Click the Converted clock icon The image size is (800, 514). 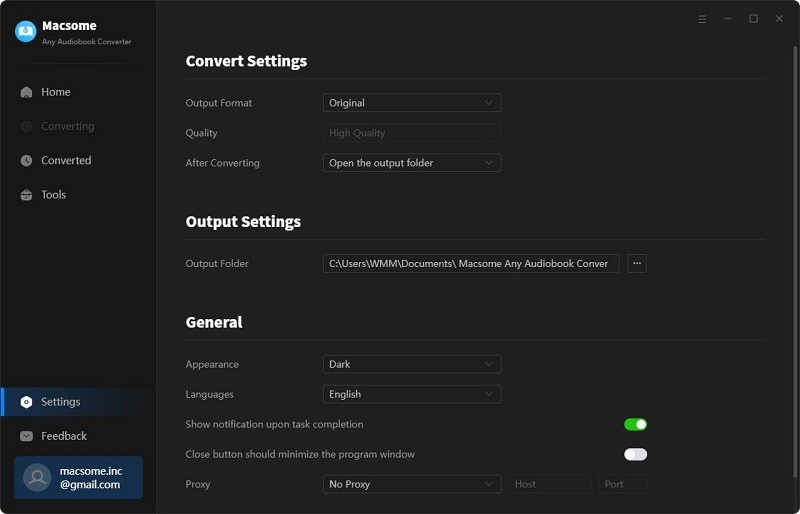[27, 160]
